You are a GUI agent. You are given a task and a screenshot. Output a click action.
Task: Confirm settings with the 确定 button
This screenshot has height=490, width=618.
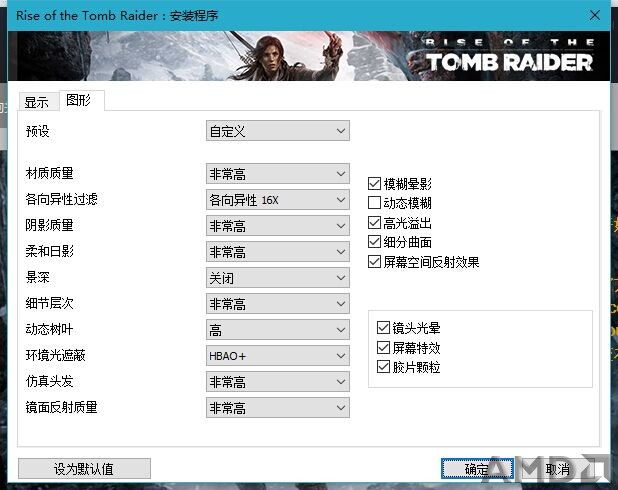(477, 468)
